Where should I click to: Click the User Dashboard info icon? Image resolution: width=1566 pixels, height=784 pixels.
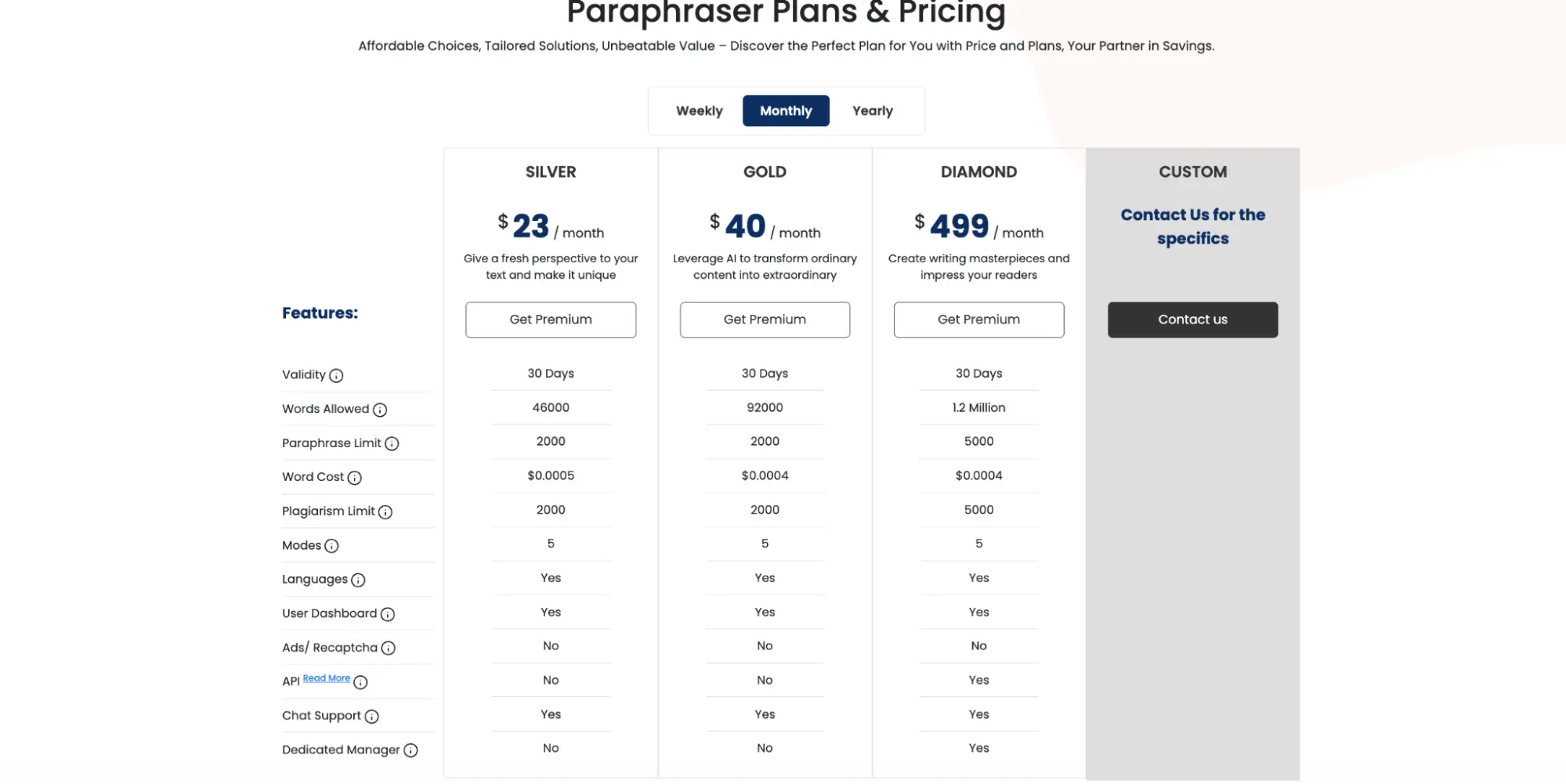(x=388, y=614)
